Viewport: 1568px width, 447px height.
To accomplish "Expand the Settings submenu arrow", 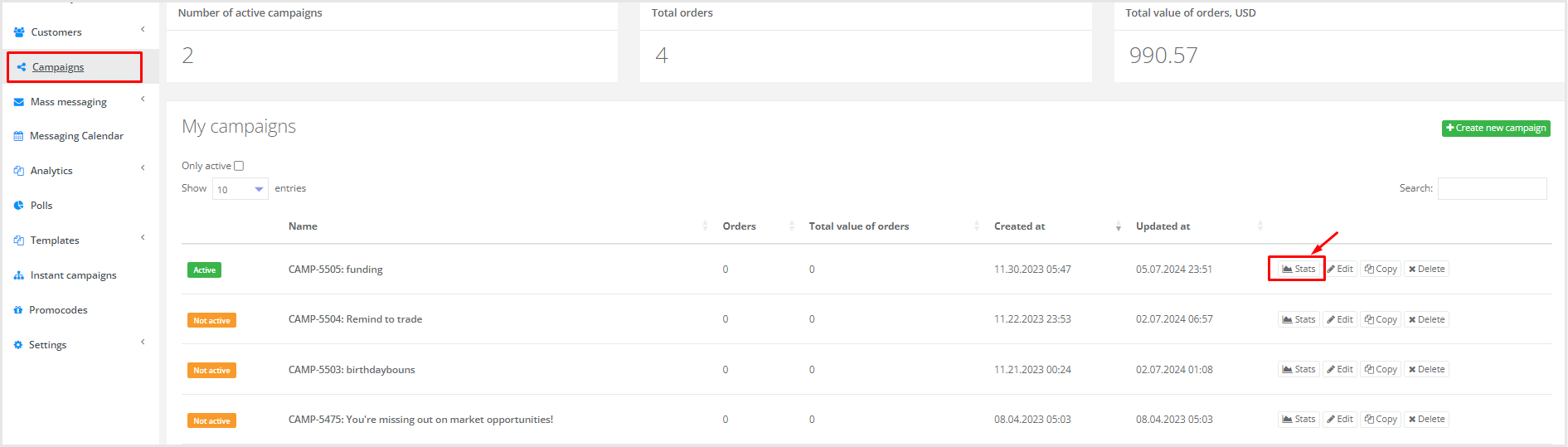I will click(x=143, y=343).
